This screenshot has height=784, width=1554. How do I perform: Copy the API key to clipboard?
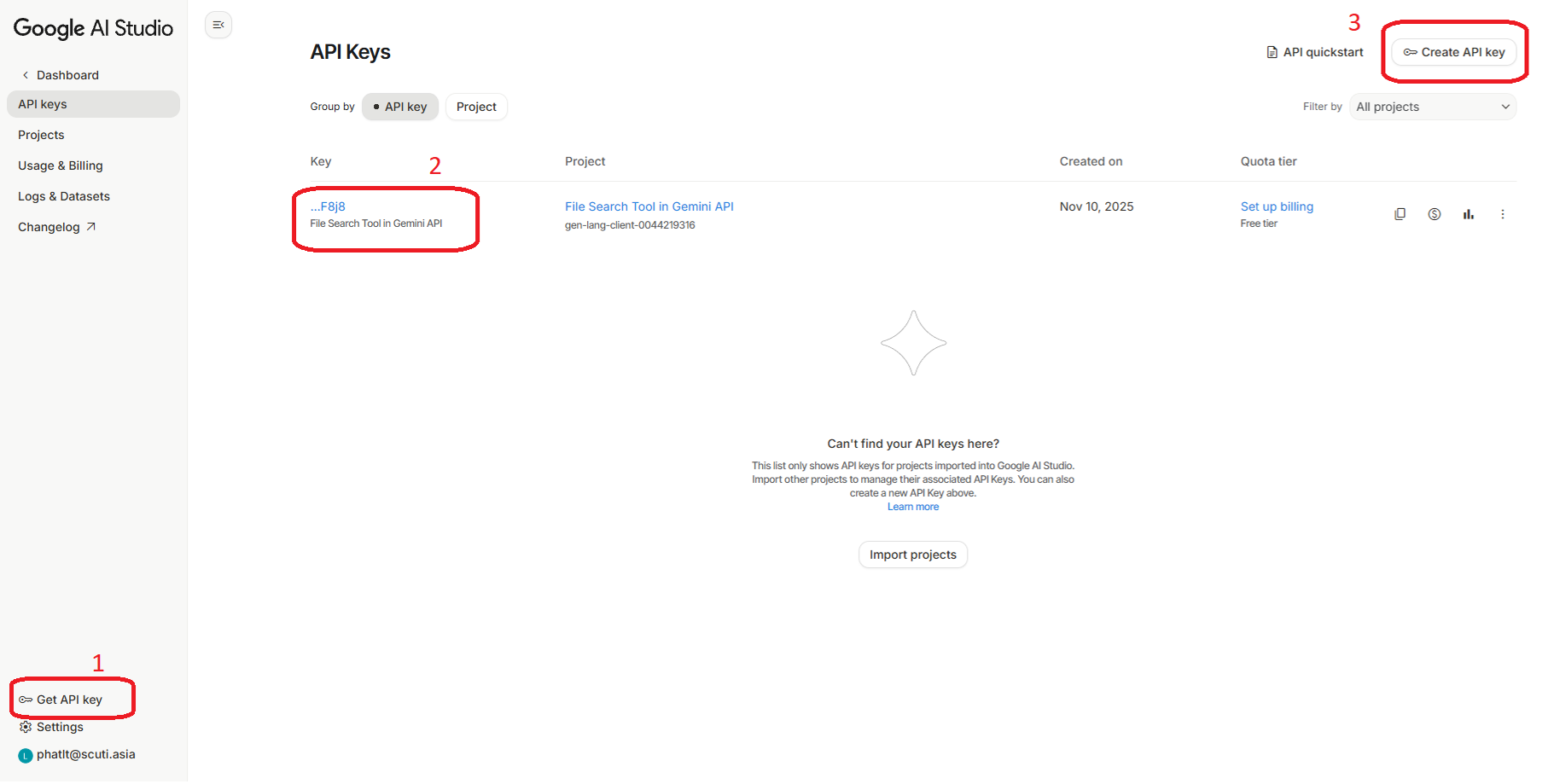coord(1400,213)
